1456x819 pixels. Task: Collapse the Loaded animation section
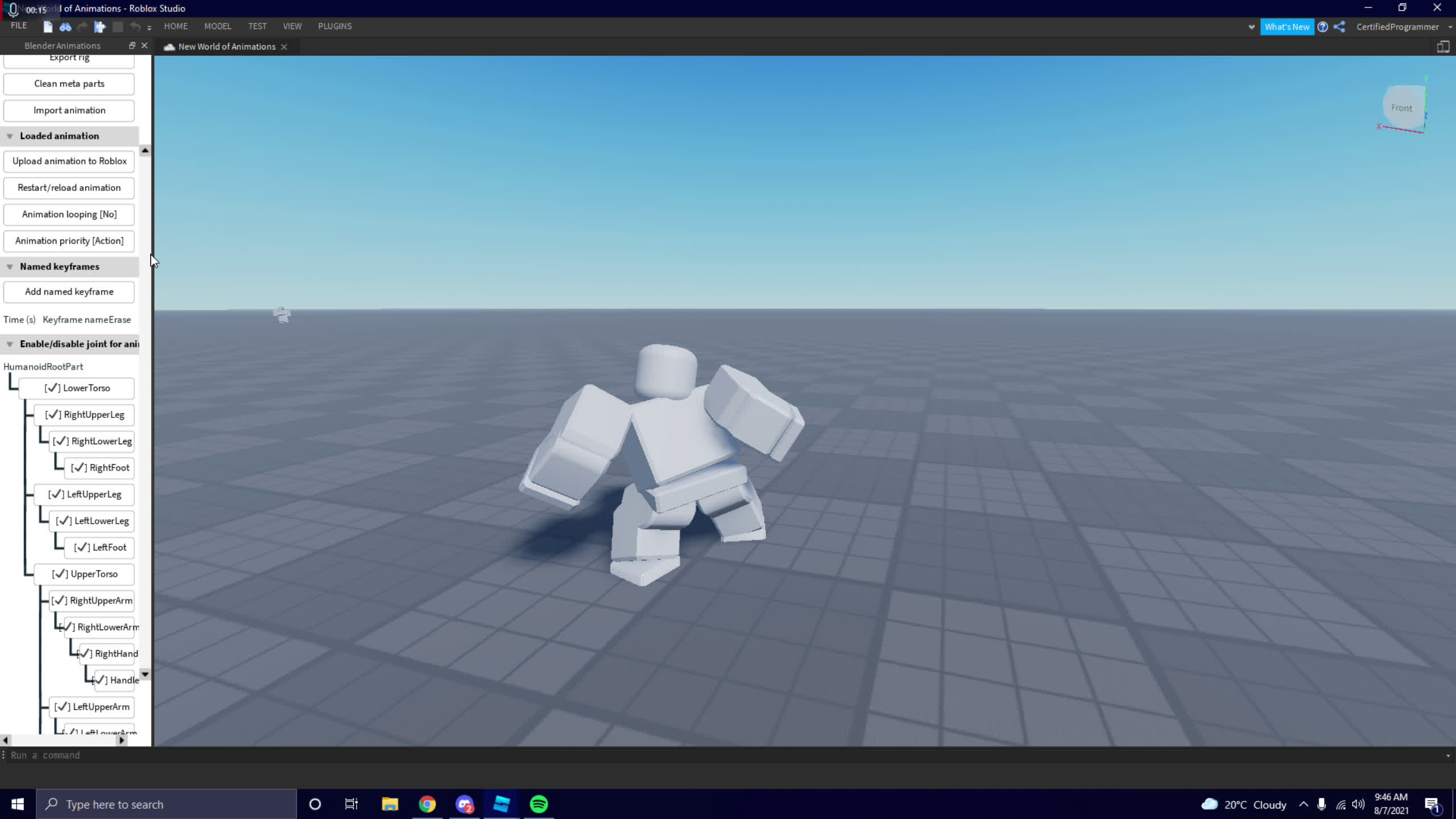(10, 136)
